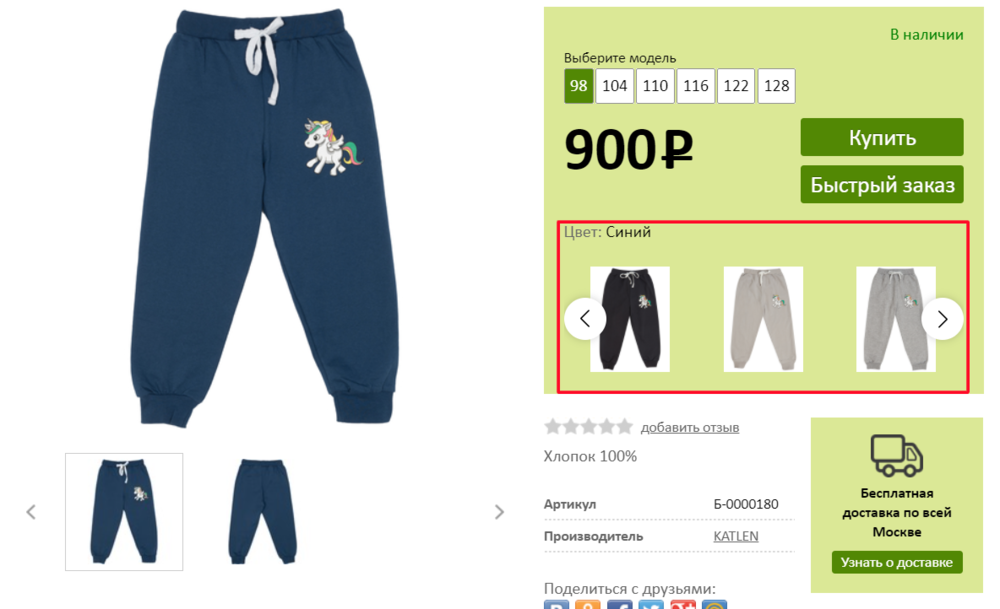Click the delivery truck icon

pos(897,455)
